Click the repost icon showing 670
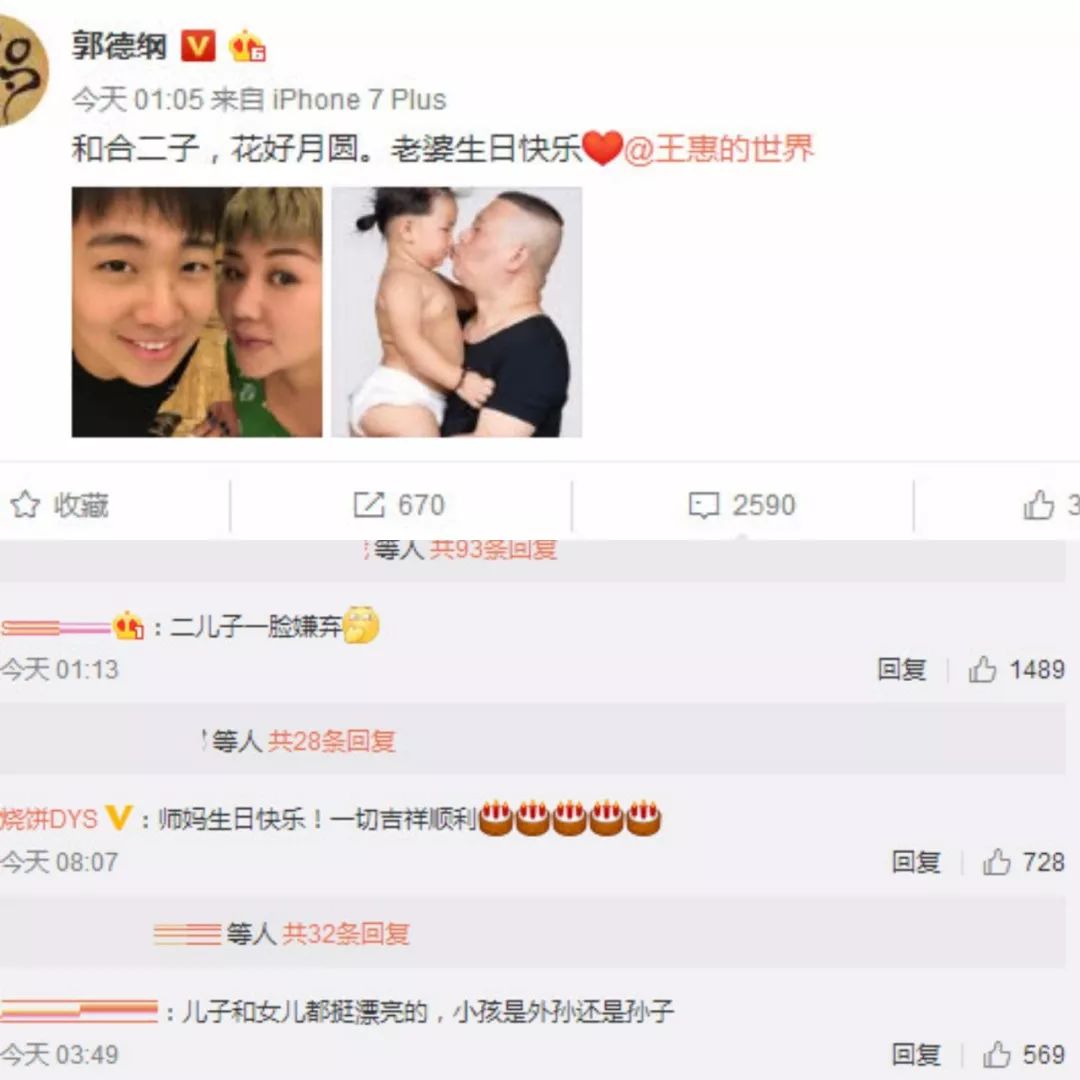Image resolution: width=1080 pixels, height=1080 pixels. (368, 505)
